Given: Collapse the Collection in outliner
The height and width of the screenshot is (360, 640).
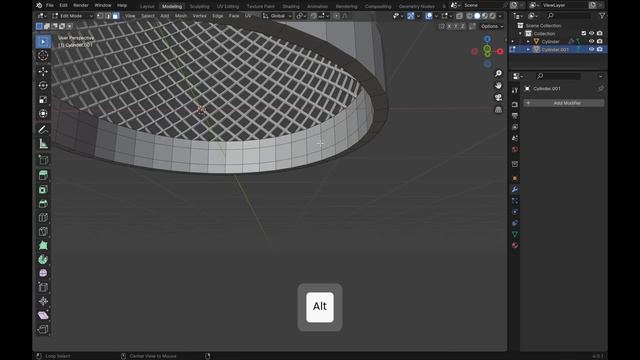Looking at the screenshot, I should pyautogui.click(x=520, y=33).
